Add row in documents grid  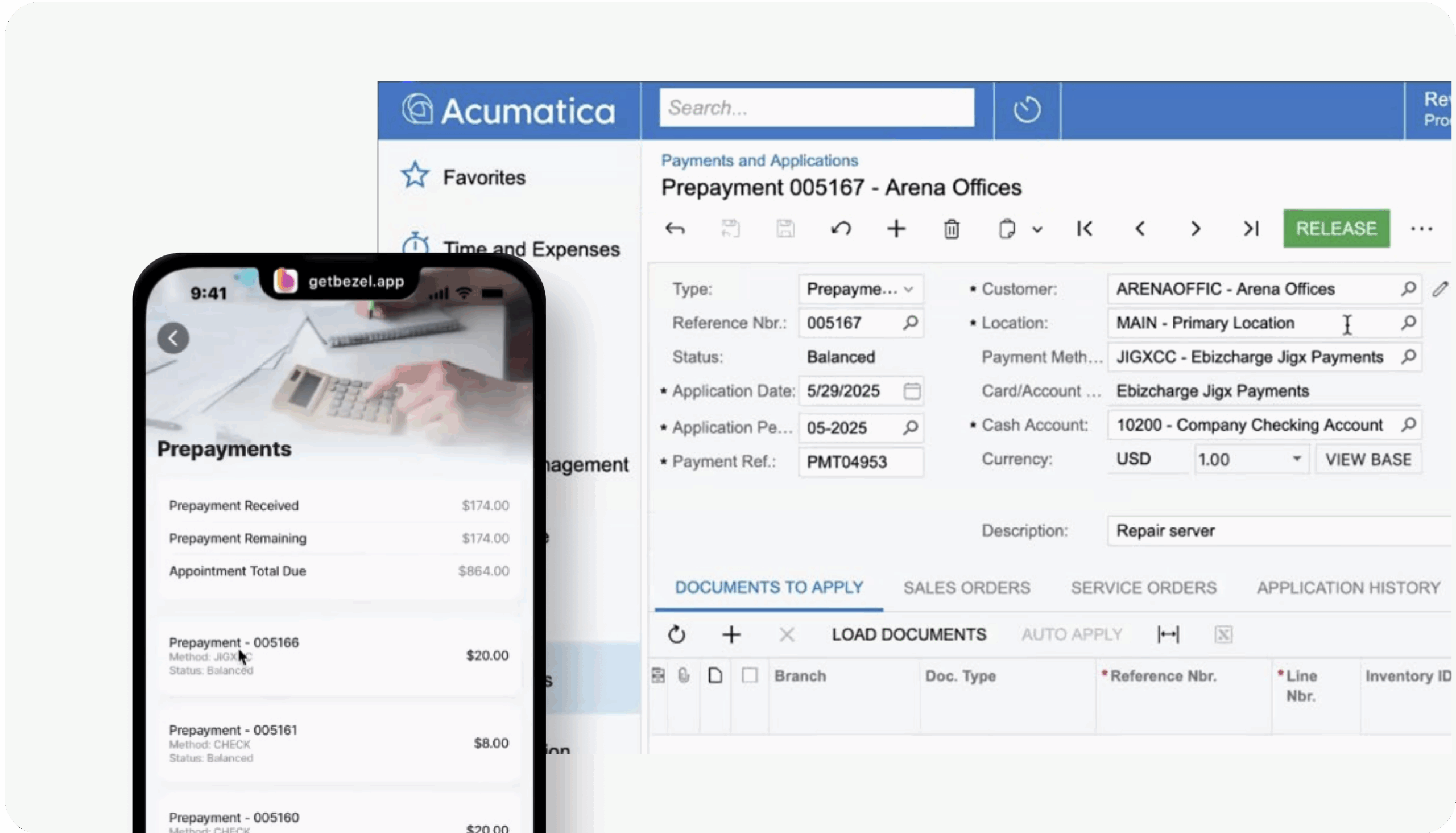[x=731, y=634]
